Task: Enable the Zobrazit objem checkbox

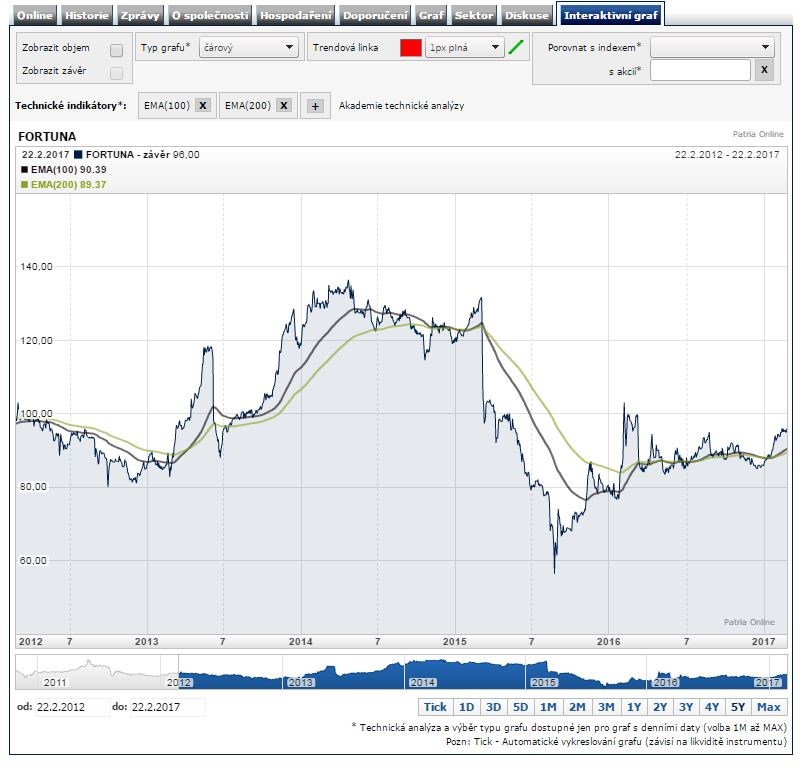Action: point(116,50)
